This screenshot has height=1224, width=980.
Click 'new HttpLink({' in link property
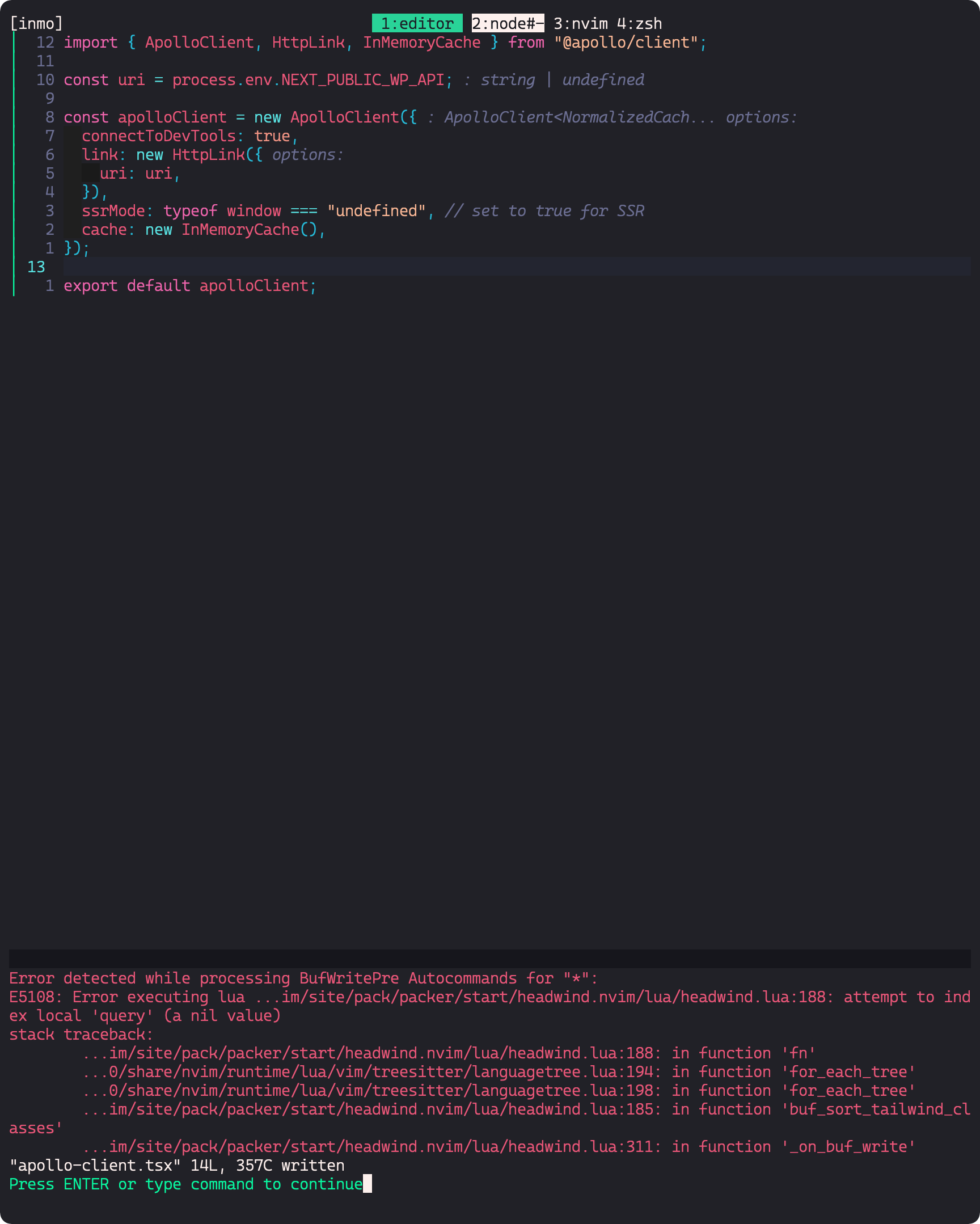pyautogui.click(x=199, y=155)
